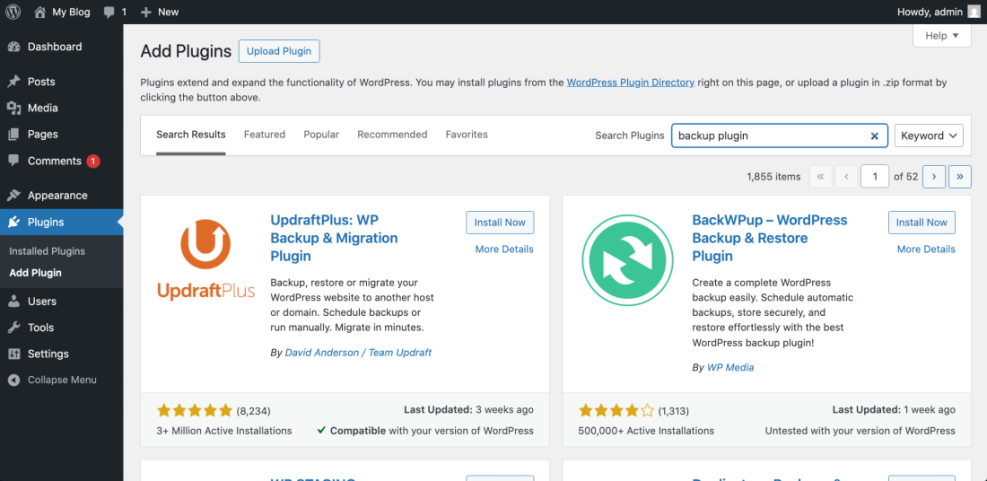
Task: Open the comments bubble in admin bar
Action: click(x=109, y=12)
